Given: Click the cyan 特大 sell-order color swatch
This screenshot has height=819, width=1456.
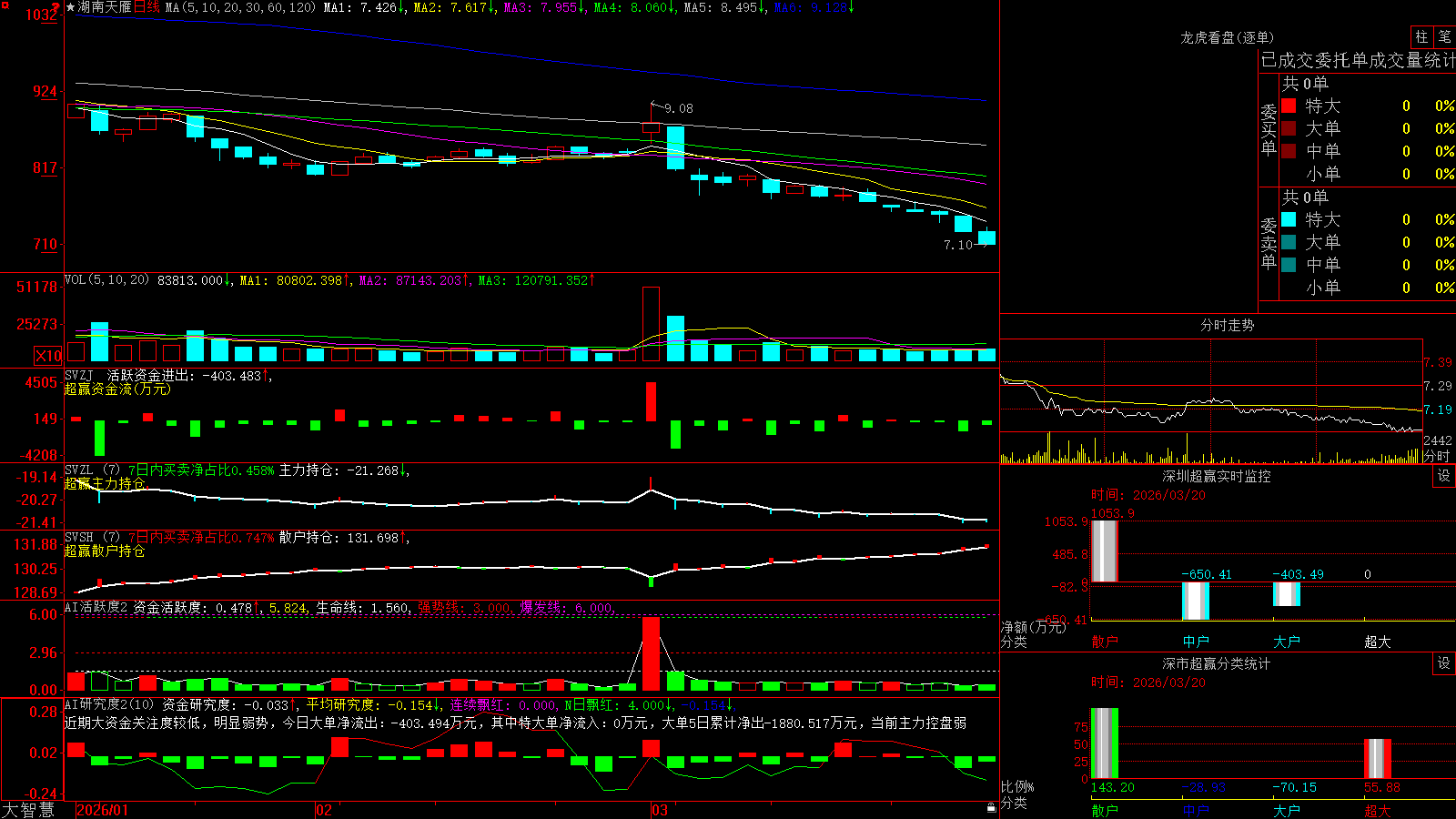Looking at the screenshot, I should coord(1289,219).
